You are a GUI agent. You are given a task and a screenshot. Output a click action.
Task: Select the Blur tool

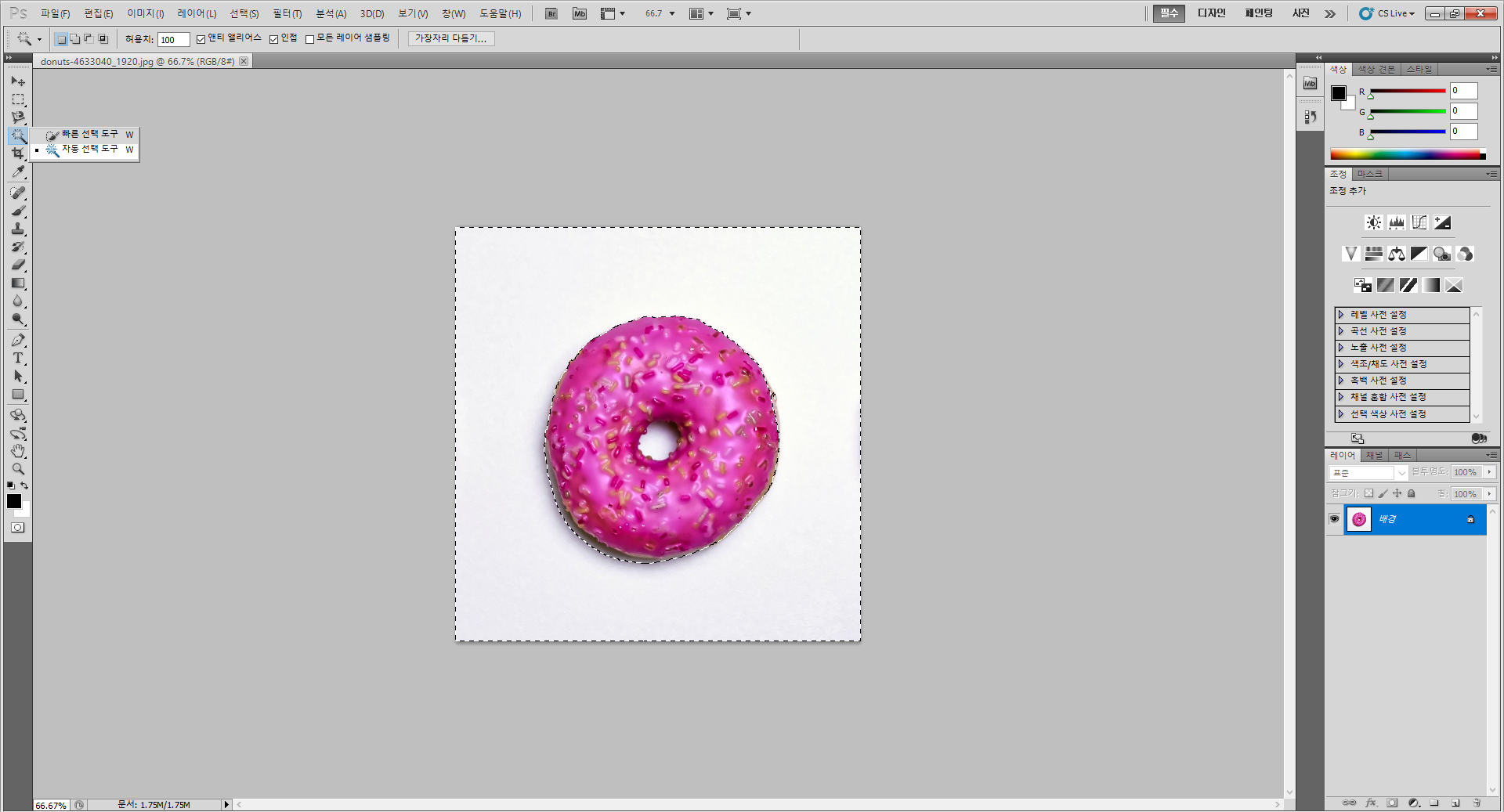[x=18, y=301]
